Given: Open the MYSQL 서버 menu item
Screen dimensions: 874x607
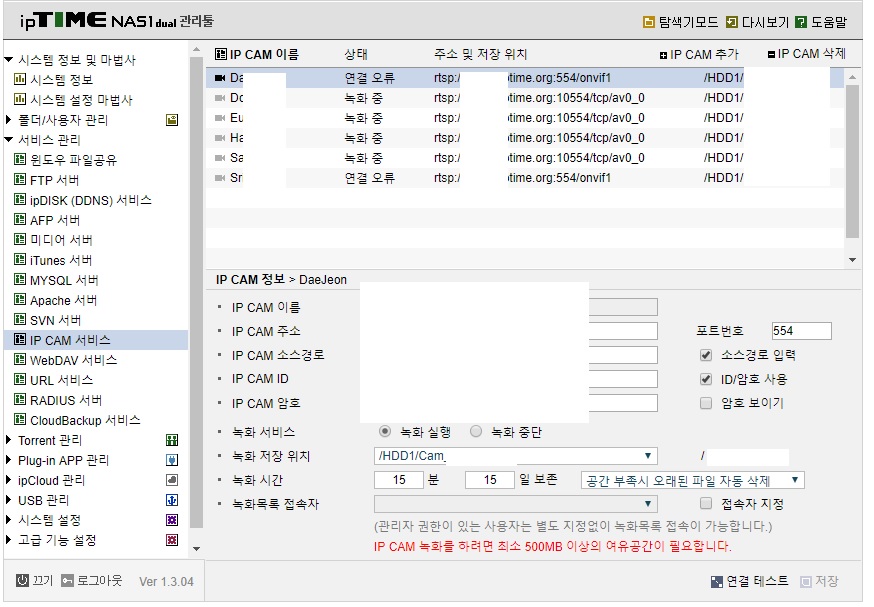Looking at the screenshot, I should click(x=64, y=280).
